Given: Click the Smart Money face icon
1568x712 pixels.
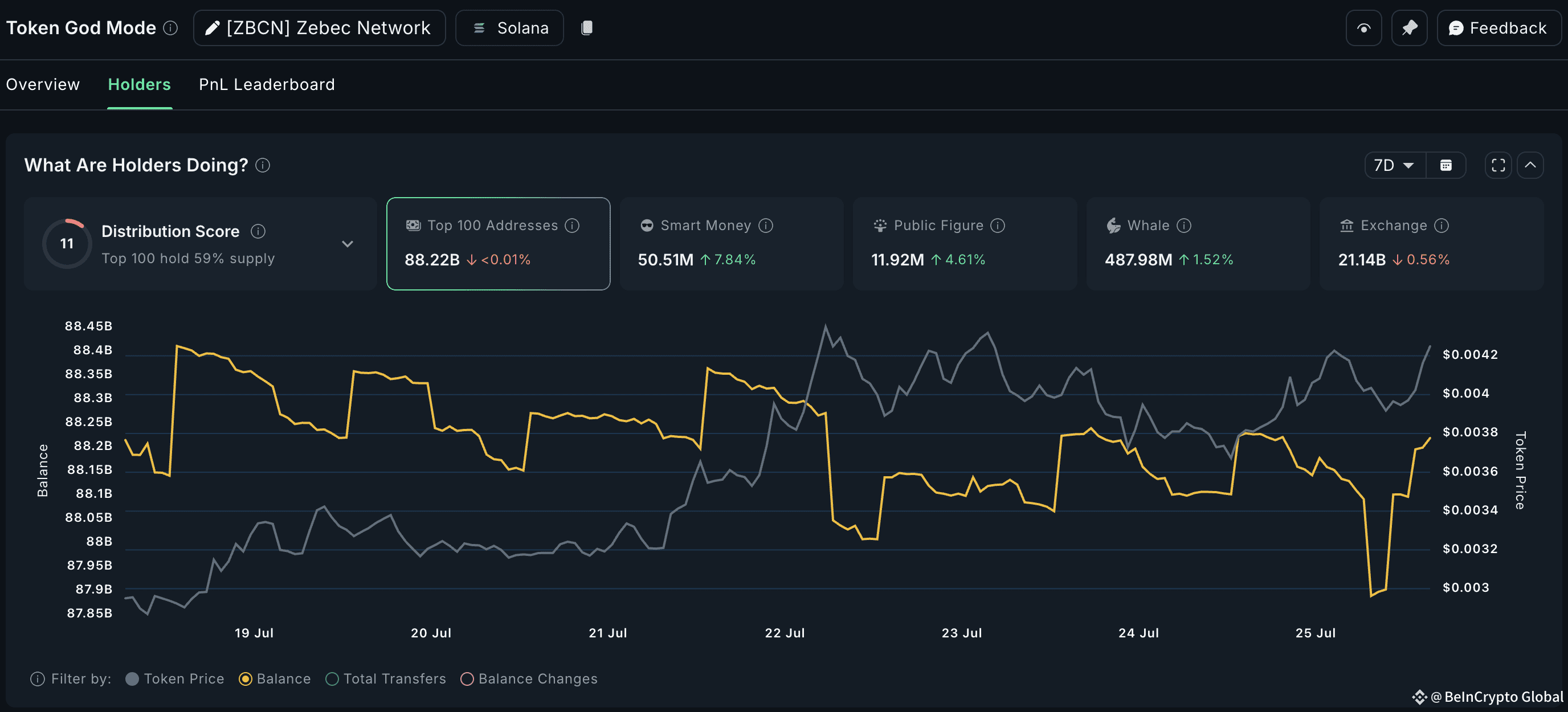Looking at the screenshot, I should tap(647, 226).
